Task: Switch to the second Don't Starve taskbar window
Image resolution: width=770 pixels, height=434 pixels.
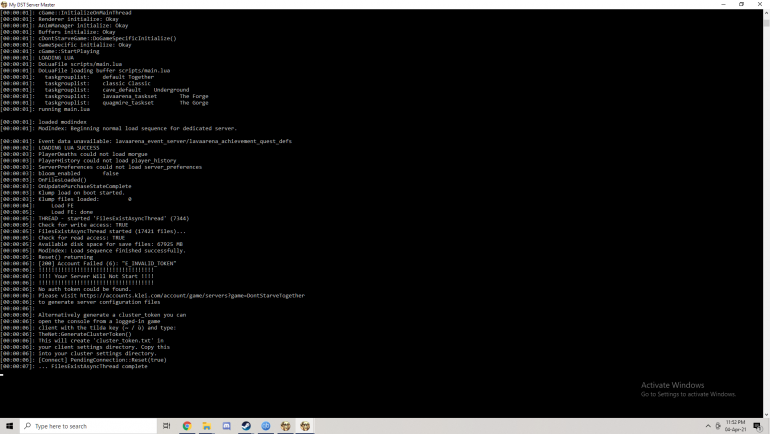Action: tap(305, 426)
